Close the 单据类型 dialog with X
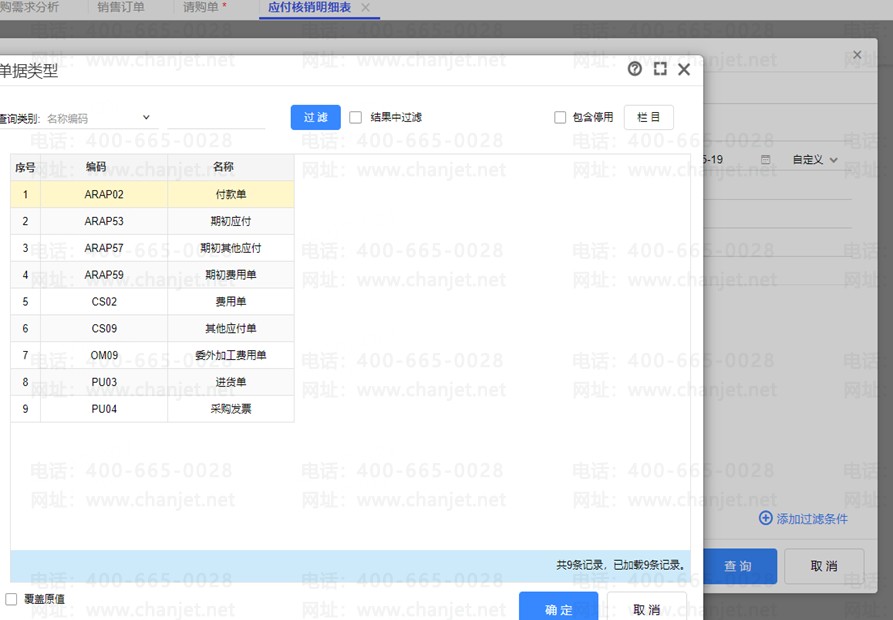Viewport: 893px width, 620px height. point(684,69)
